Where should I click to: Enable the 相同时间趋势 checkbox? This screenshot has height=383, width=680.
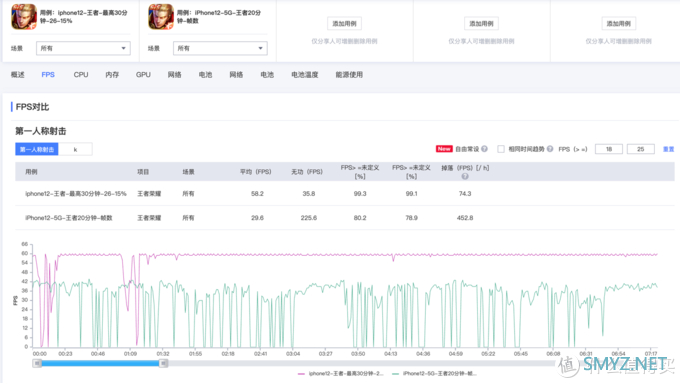pos(501,149)
